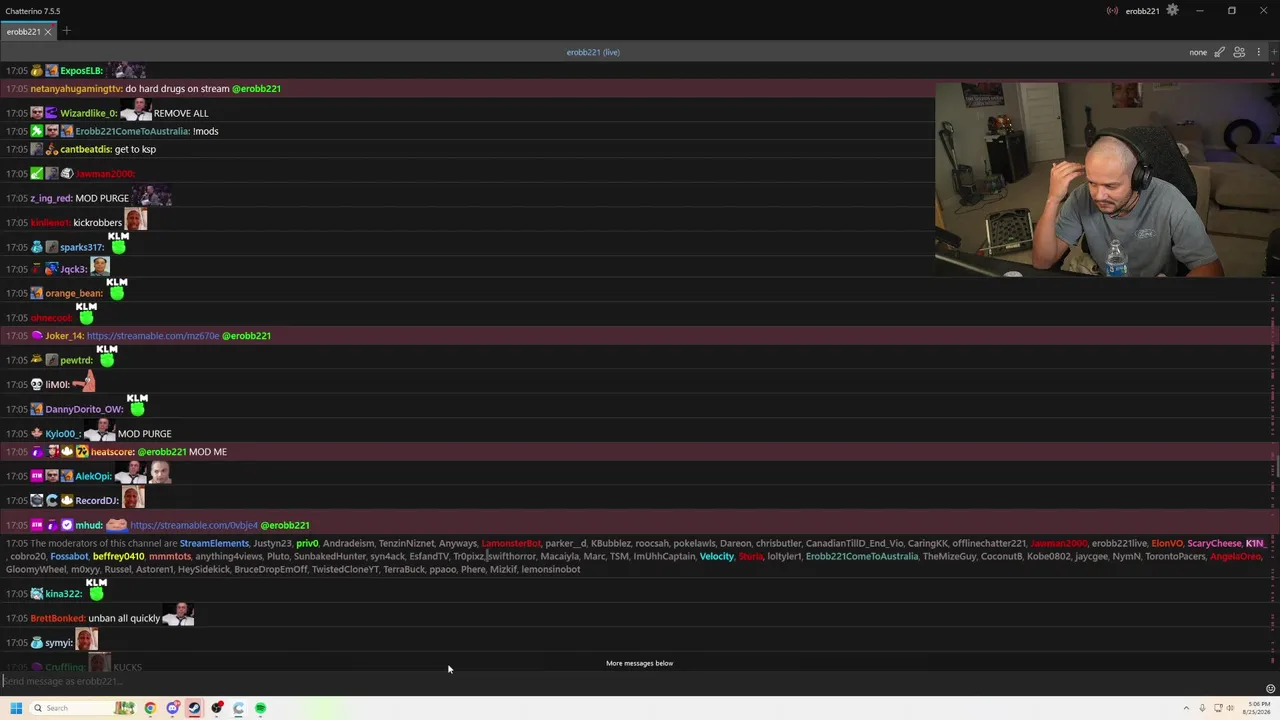
Task: Click the emote in Wizardlike_0's REMOVE ALL message
Action: (x=136, y=110)
